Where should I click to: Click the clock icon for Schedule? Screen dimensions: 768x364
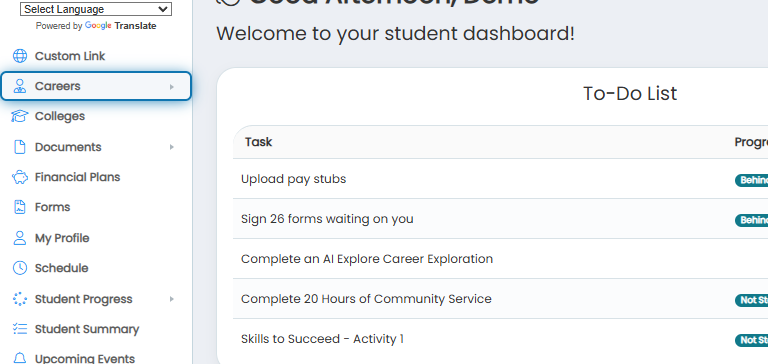[20, 268]
